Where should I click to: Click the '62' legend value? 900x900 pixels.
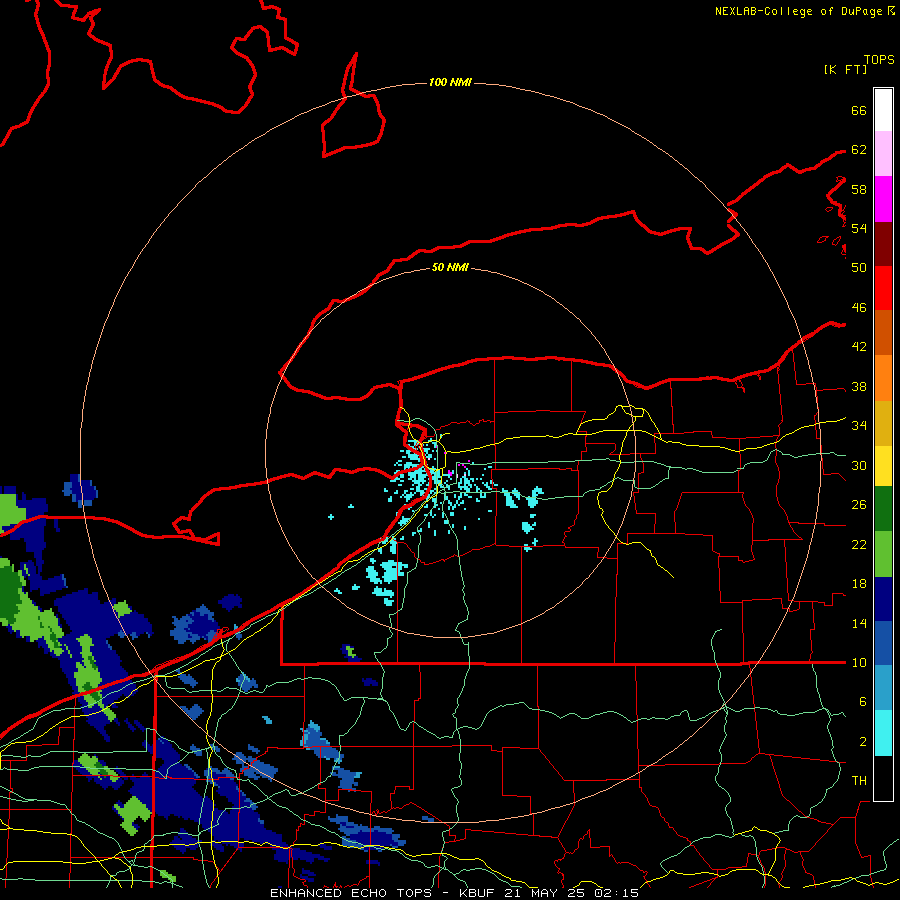coord(859,150)
